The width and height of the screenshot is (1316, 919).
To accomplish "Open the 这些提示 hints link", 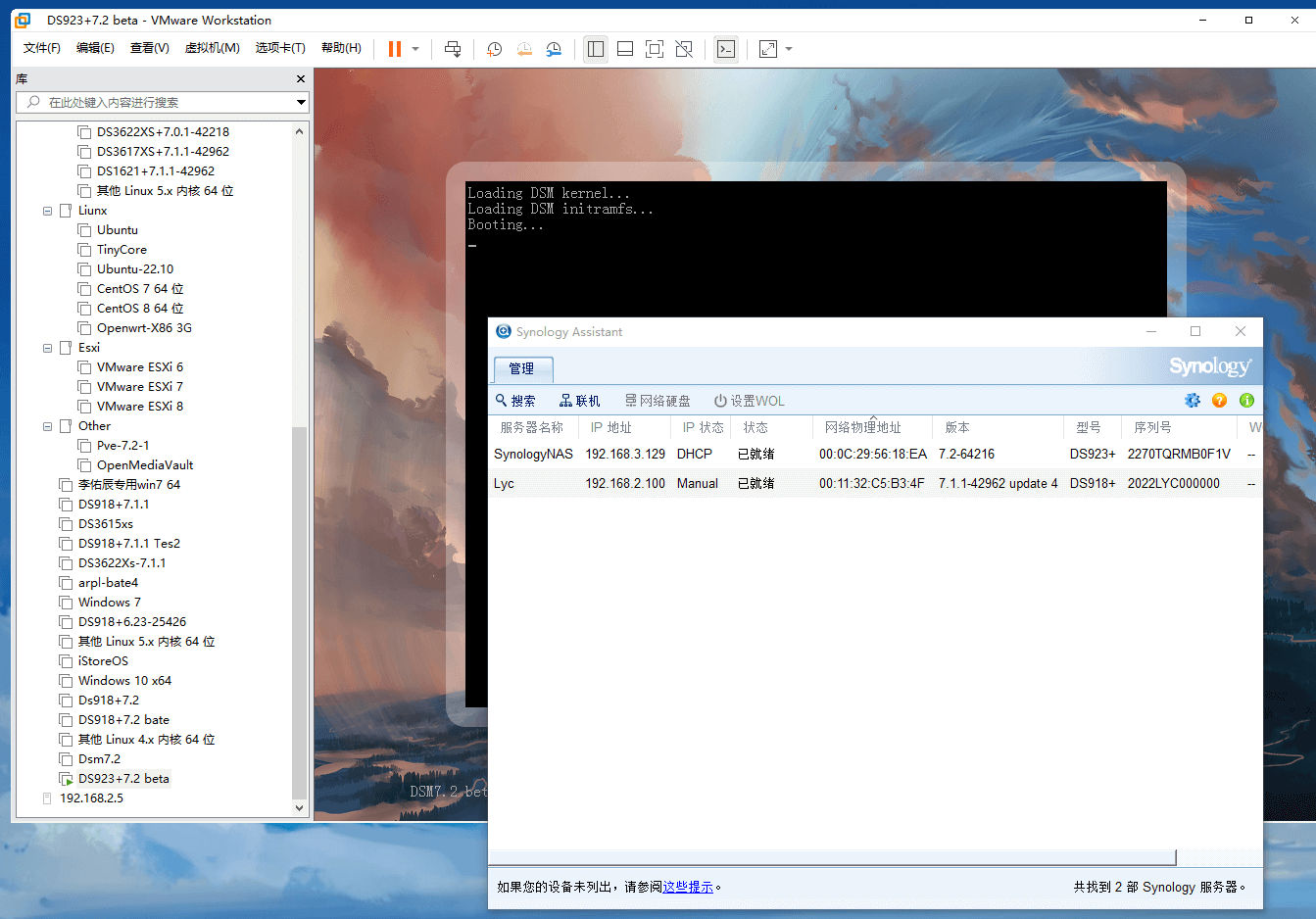I will pyautogui.click(x=688, y=888).
